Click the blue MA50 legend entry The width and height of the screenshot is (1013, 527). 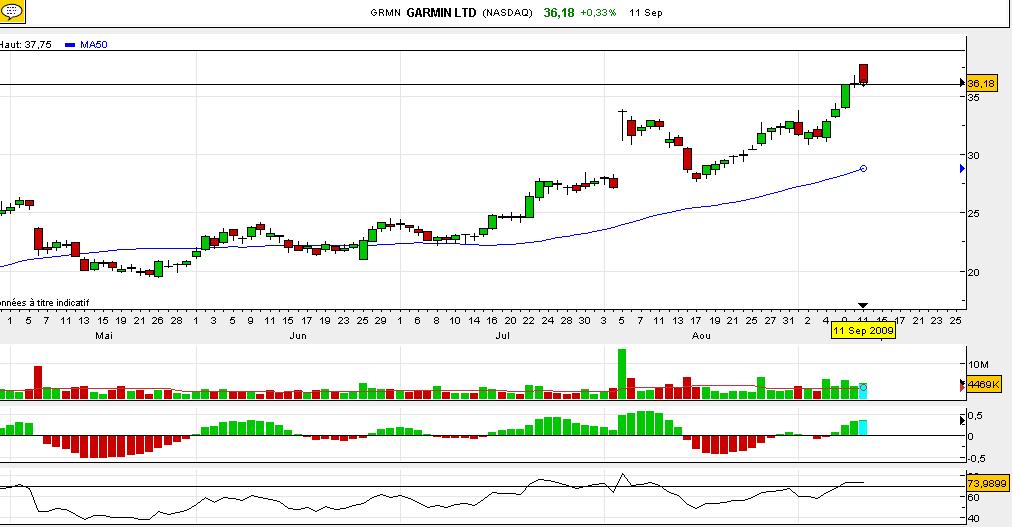(87, 45)
